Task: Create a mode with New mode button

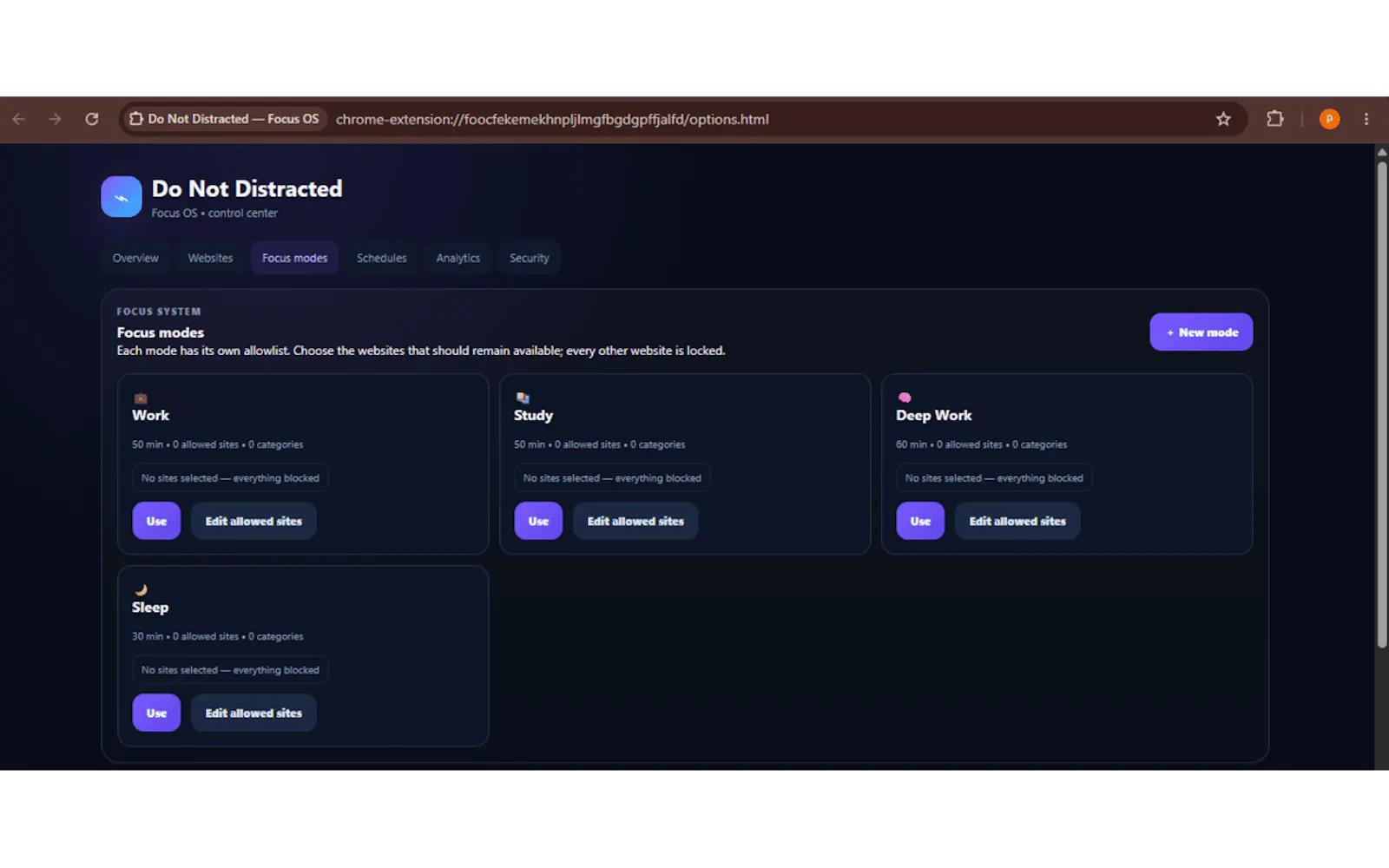Action: click(1201, 332)
